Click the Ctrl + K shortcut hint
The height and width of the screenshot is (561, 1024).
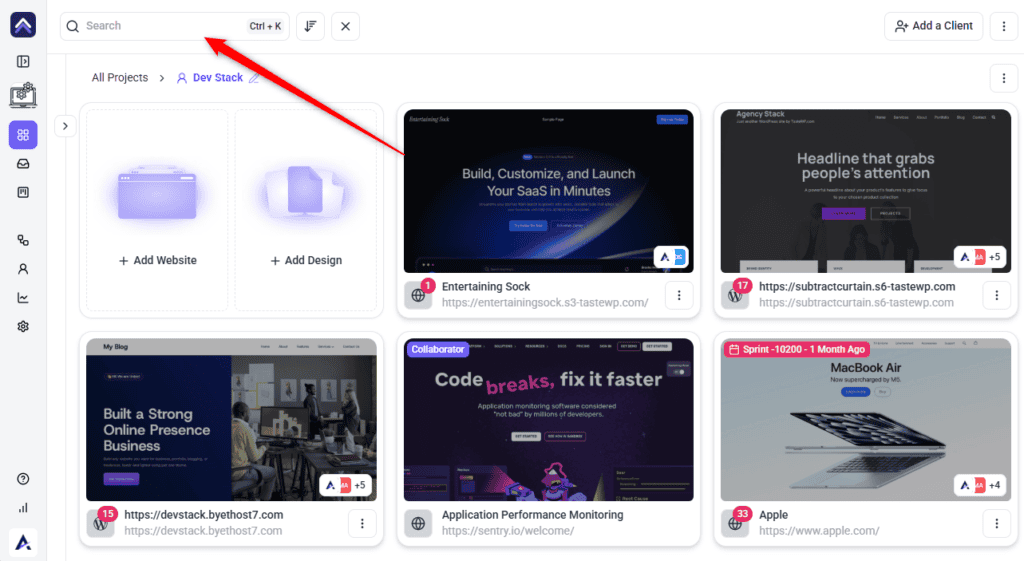tap(265, 26)
